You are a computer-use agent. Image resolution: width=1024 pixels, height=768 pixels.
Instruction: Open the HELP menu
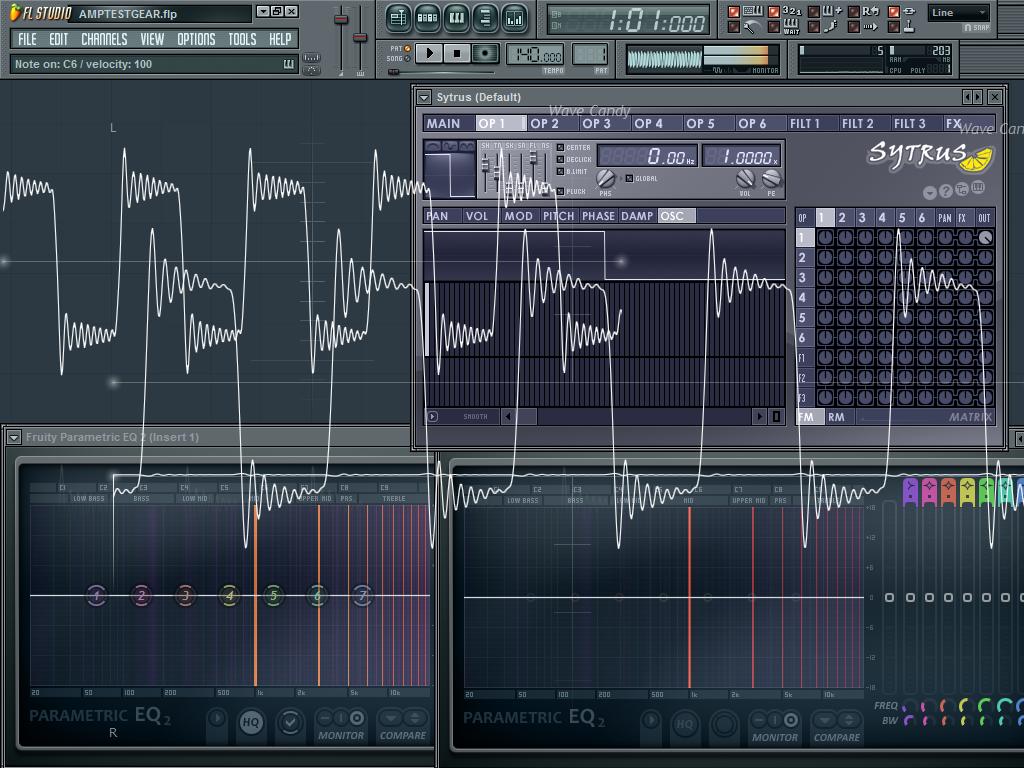(x=280, y=39)
